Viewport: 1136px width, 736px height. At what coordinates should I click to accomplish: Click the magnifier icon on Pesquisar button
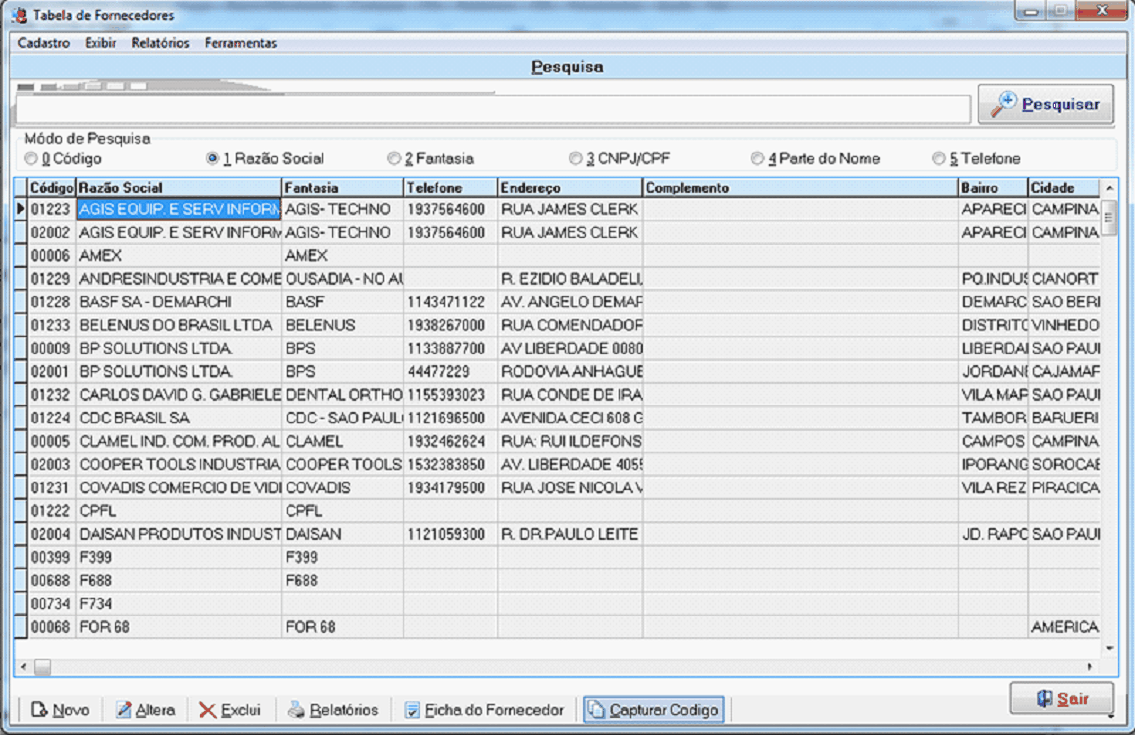click(1004, 104)
